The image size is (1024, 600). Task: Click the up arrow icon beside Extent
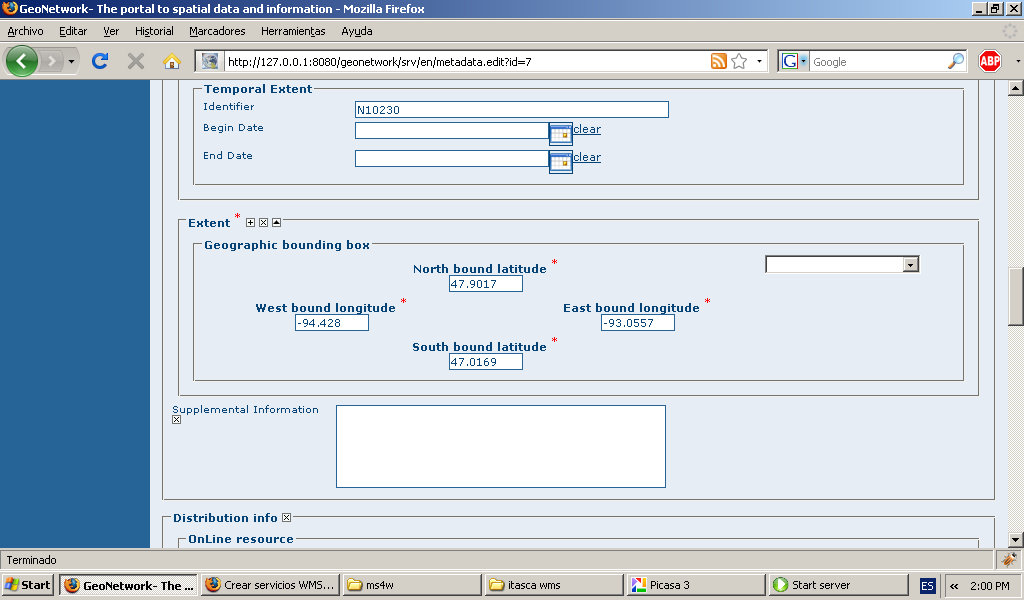pos(277,223)
